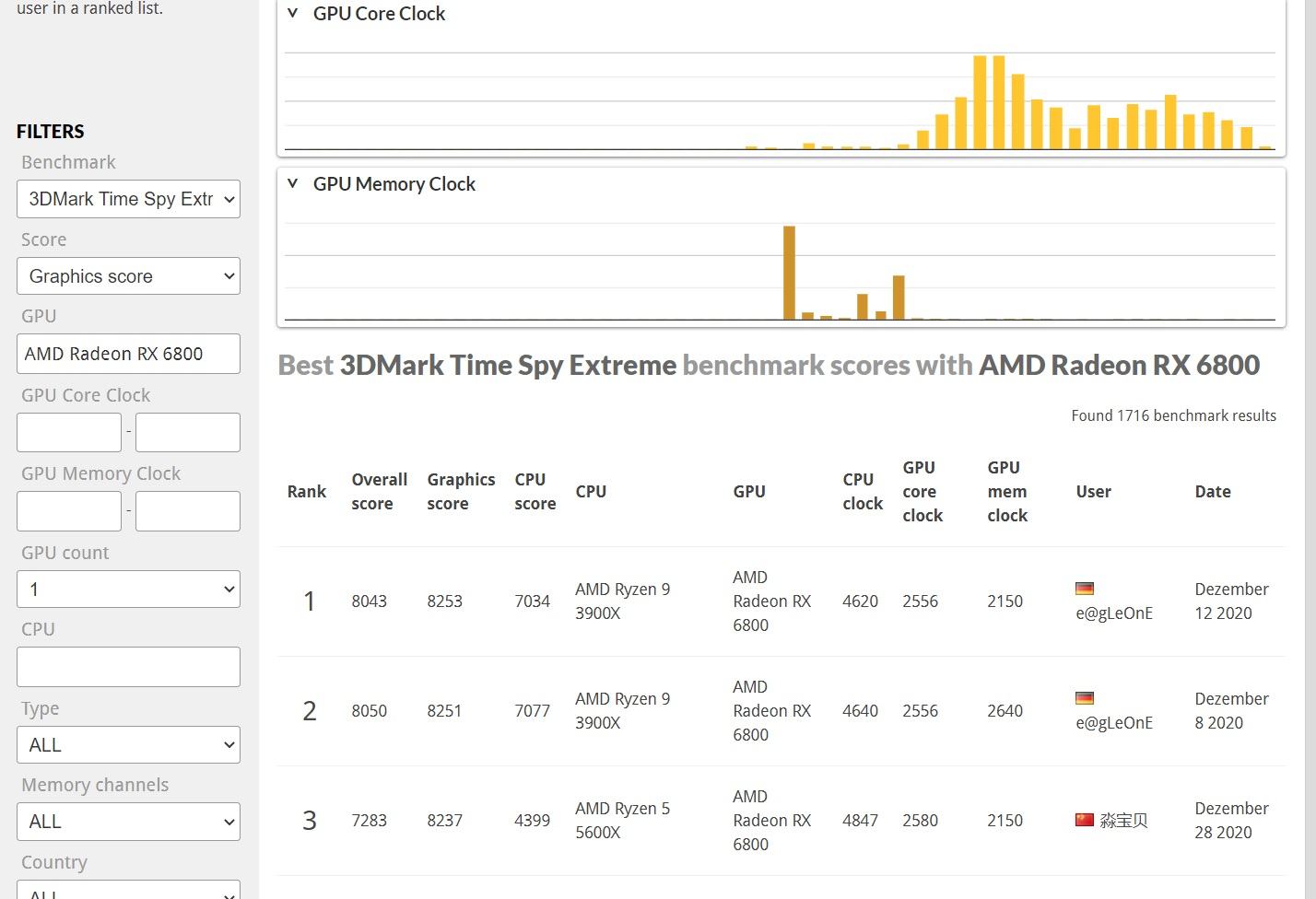This screenshot has width=1316, height=899.
Task: Open user e@gLeOnE in rank 2 row
Action: pyautogui.click(x=1114, y=723)
